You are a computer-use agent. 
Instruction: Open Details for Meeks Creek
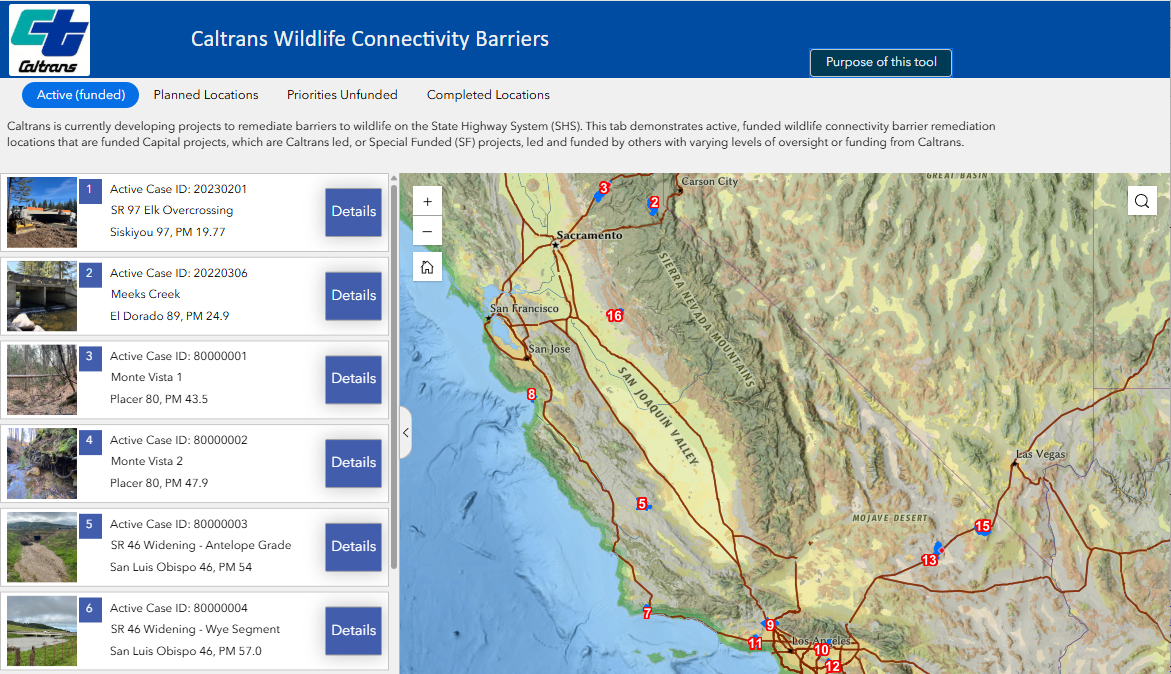(x=353, y=296)
